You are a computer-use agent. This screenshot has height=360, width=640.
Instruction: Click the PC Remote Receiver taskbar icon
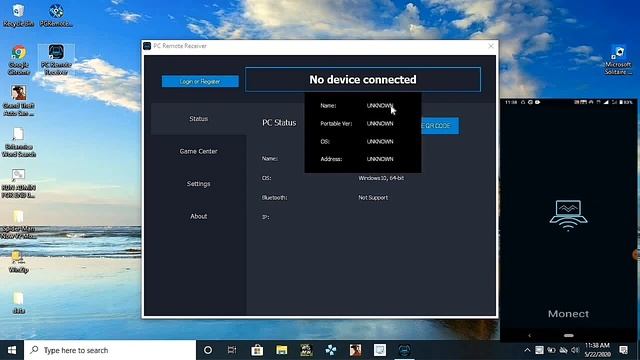pos(404,350)
